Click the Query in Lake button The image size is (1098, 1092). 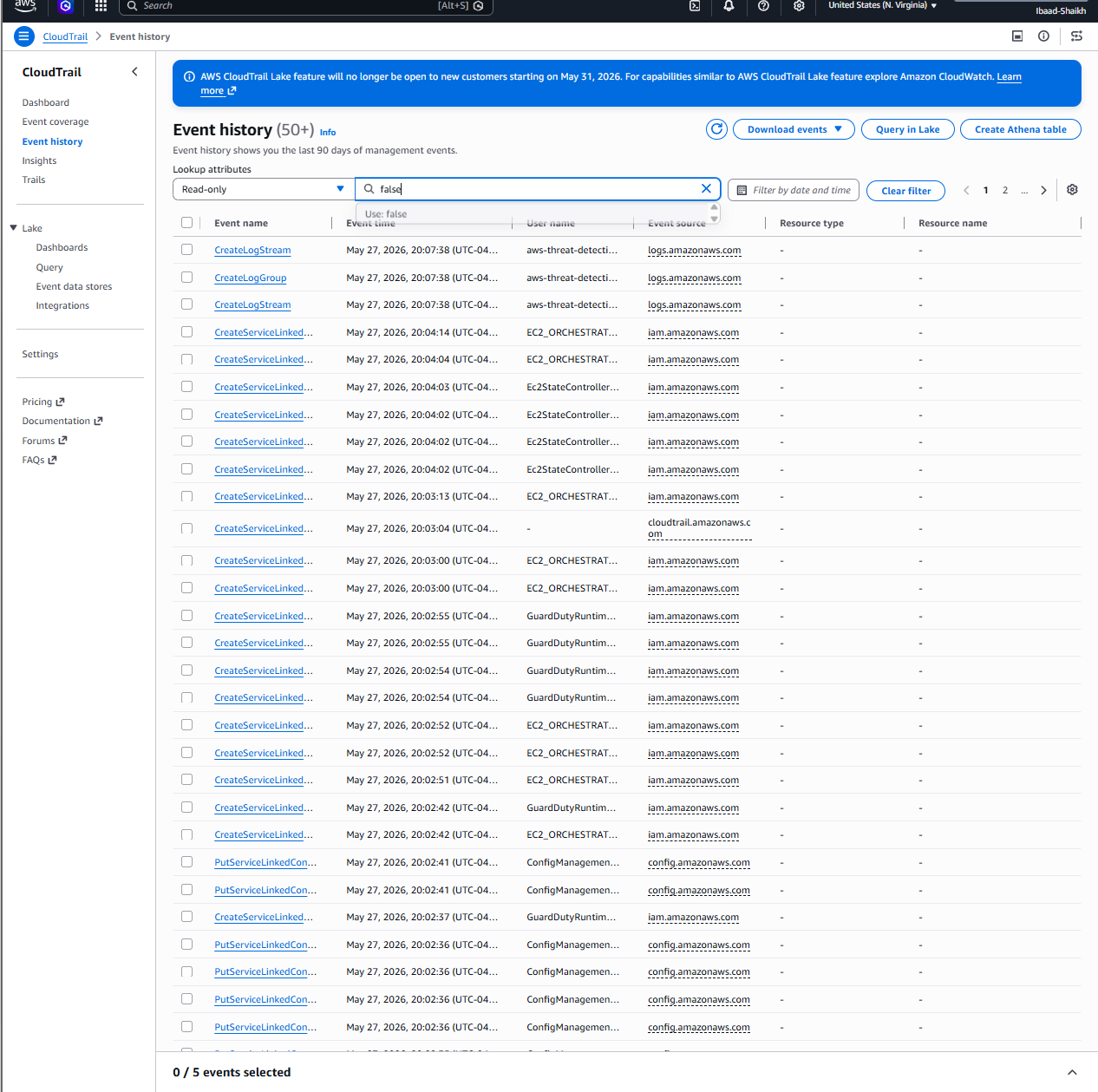(907, 129)
